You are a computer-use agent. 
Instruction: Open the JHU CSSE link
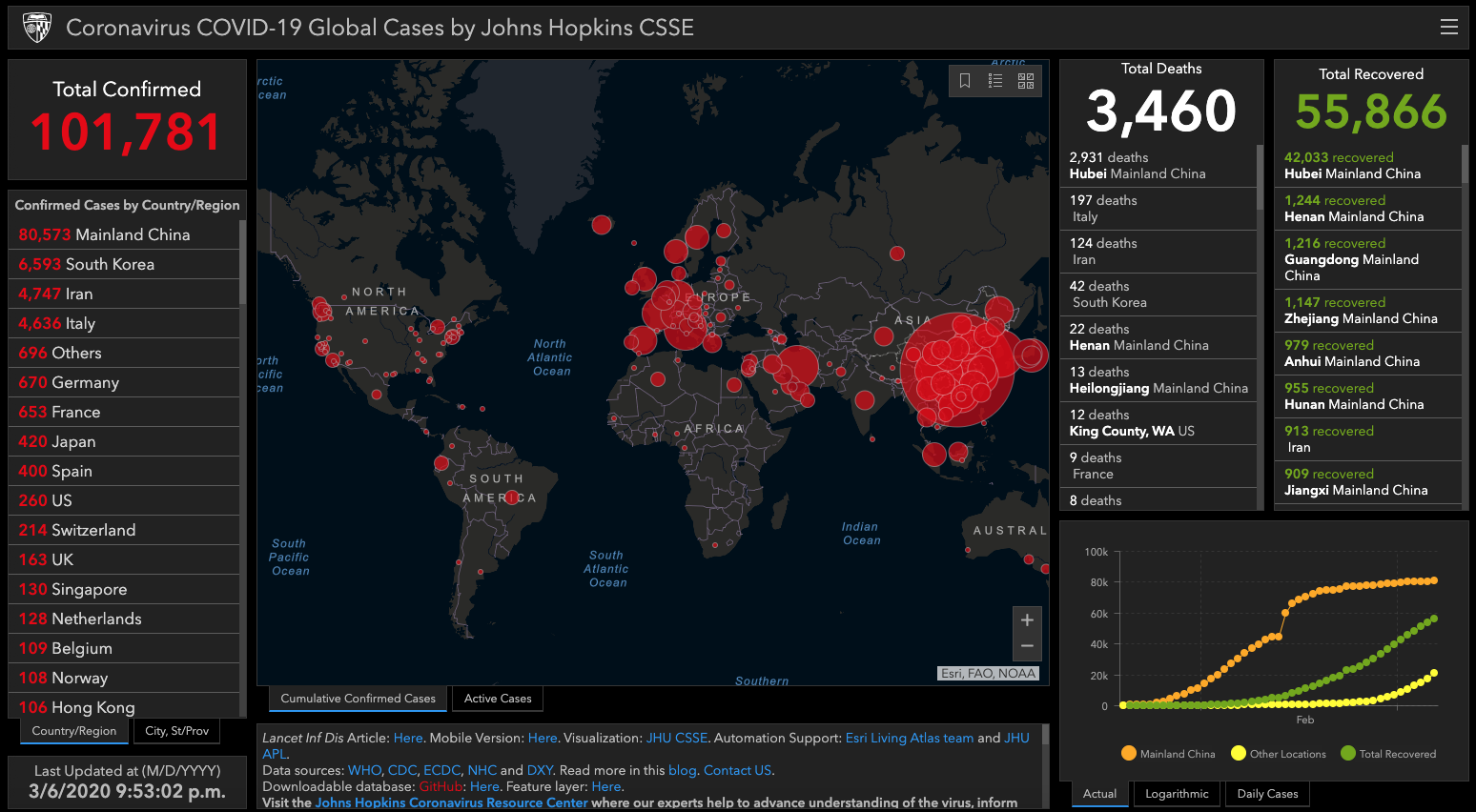[x=677, y=738]
